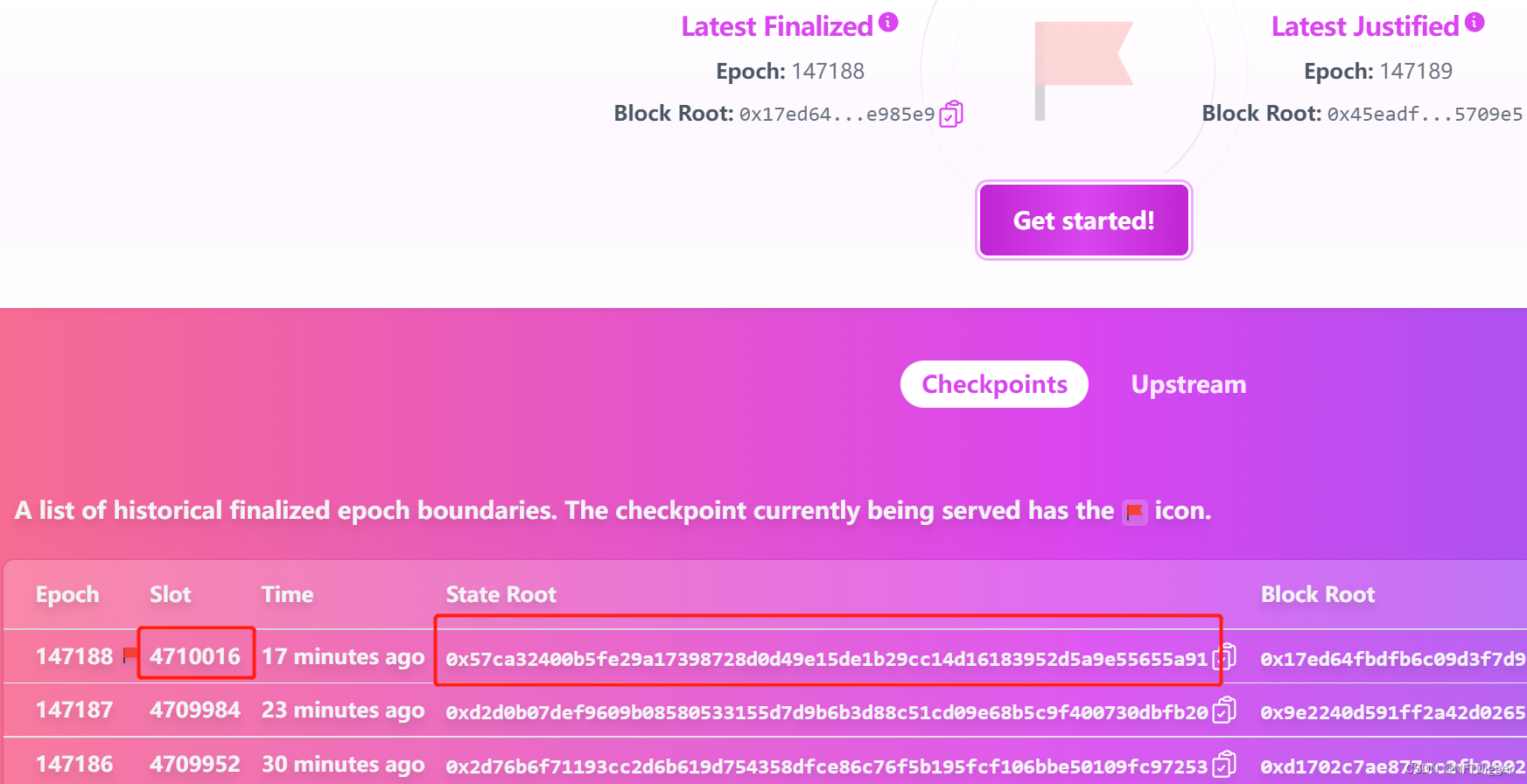Click flag icon in the description sentence
This screenshot has height=784, width=1527.
[x=1135, y=512]
